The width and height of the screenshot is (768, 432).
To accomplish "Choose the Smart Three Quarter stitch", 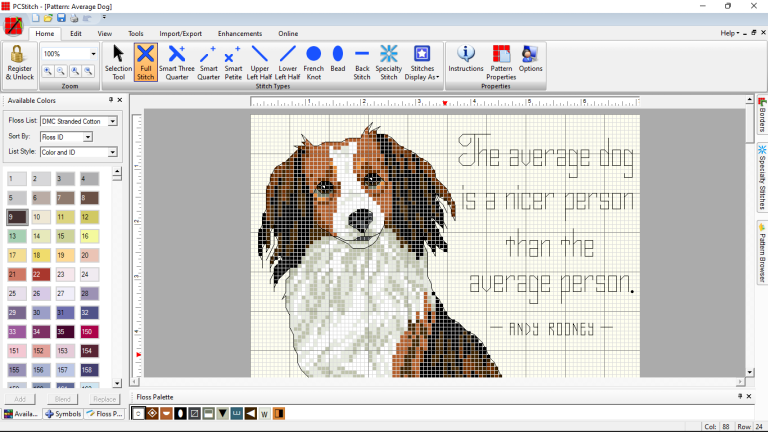I will click(176, 62).
